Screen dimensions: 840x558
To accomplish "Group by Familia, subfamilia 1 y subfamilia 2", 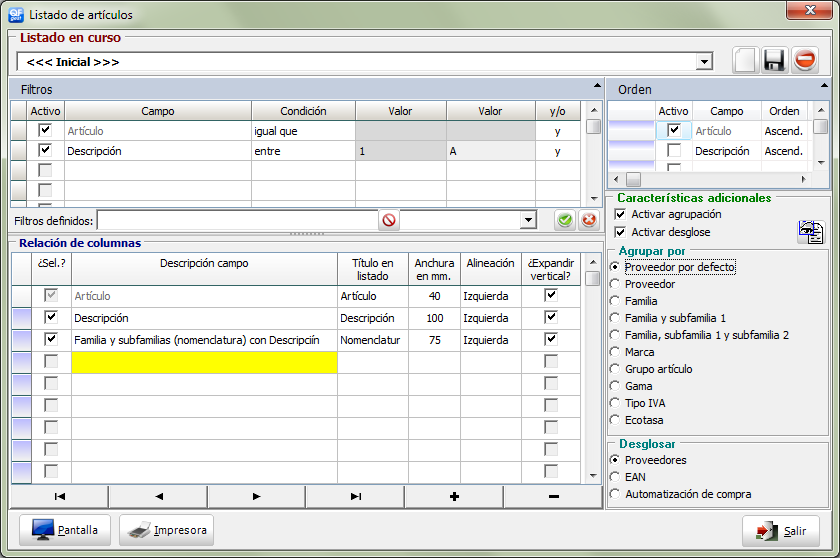I will point(615,335).
